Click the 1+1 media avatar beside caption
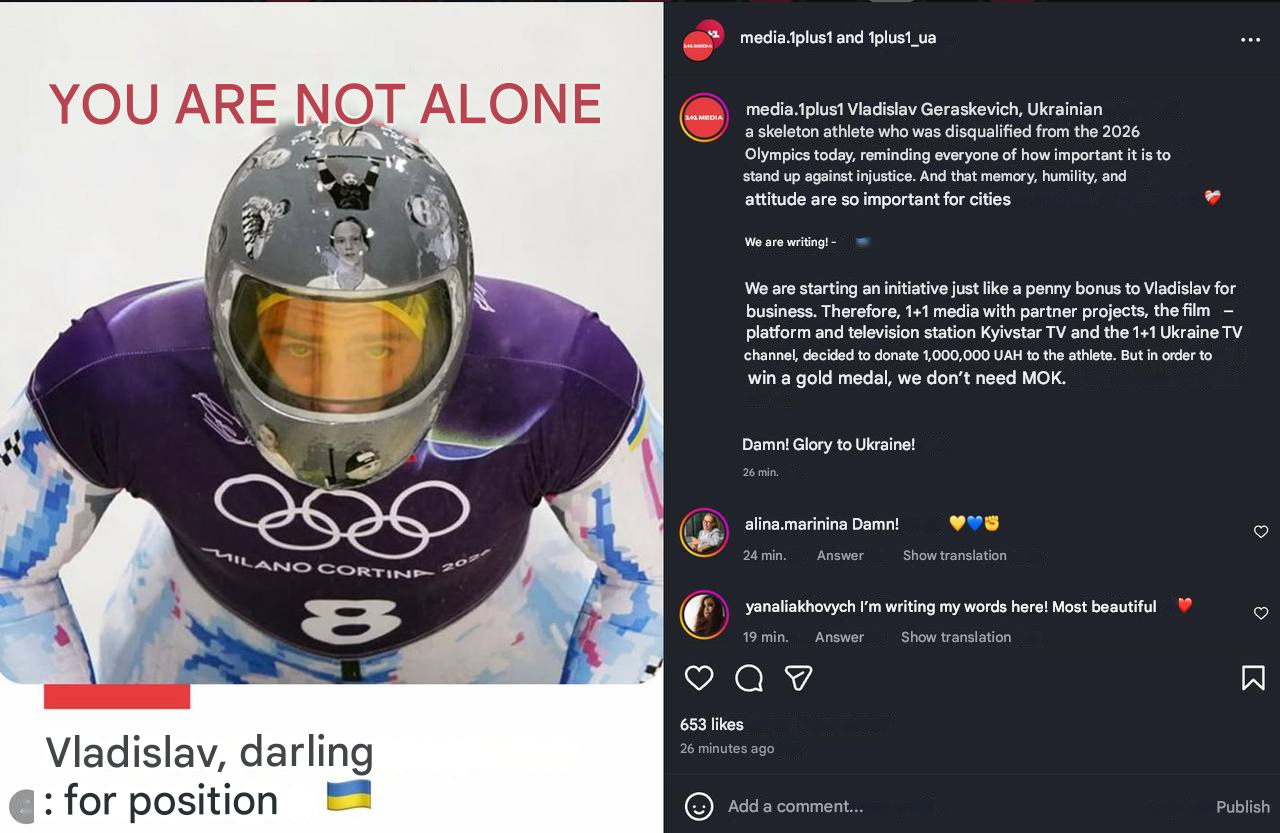Viewport: 1280px width, 833px height. [x=704, y=117]
